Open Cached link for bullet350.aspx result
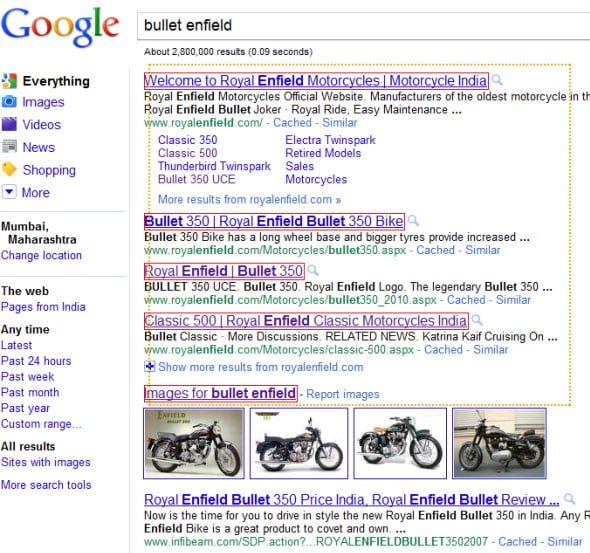Viewport: 590px width, 553px height. (x=435, y=250)
